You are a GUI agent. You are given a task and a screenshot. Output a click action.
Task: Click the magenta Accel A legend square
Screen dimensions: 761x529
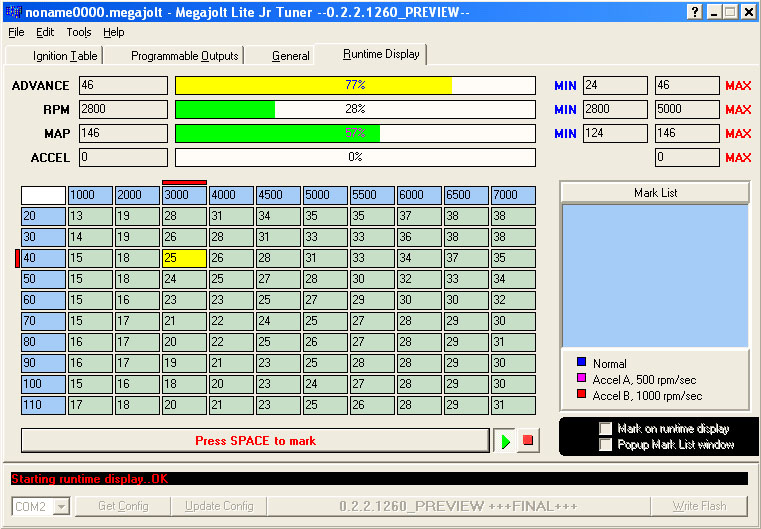tap(581, 378)
